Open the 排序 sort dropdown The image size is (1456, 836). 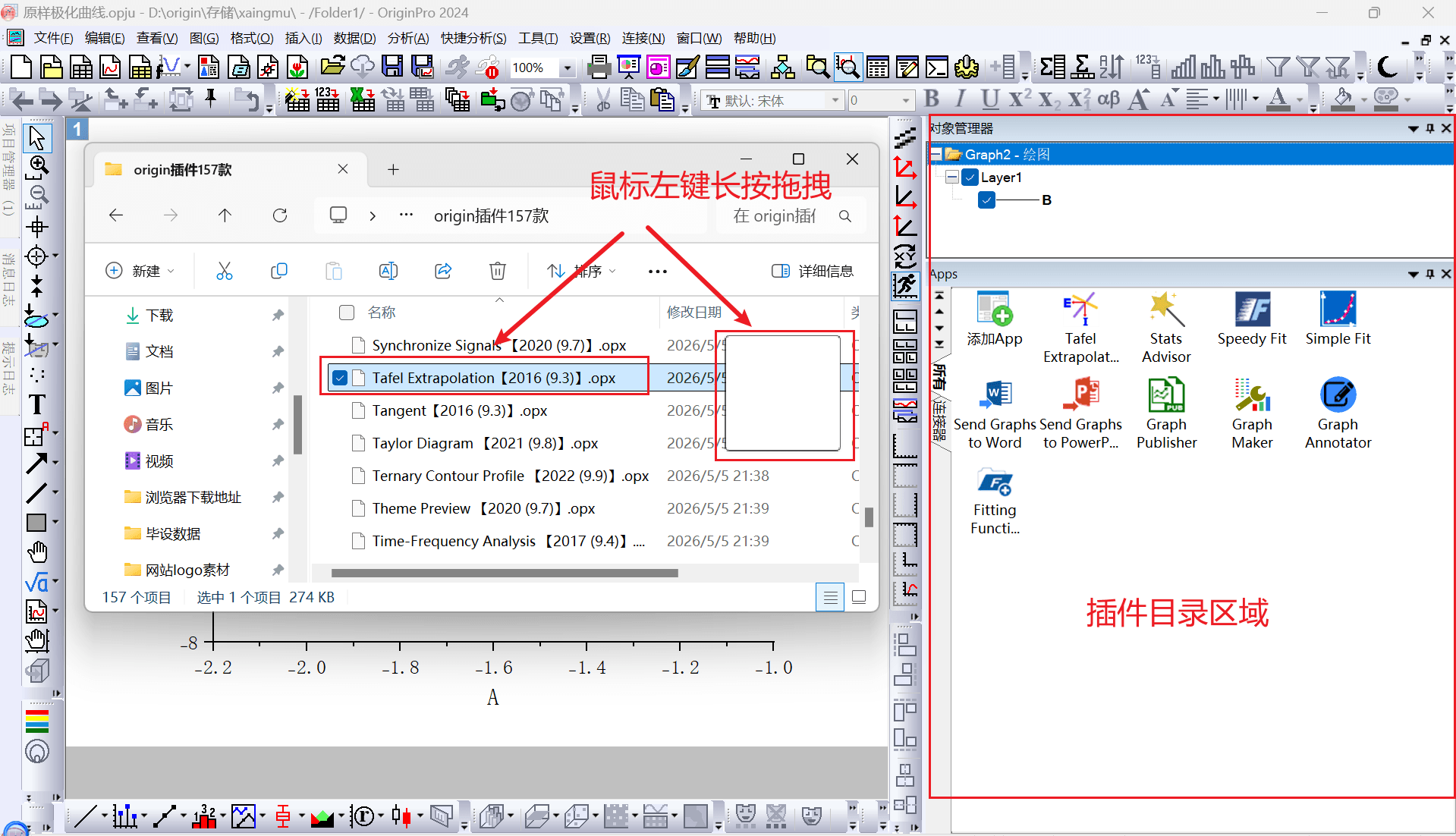(x=582, y=271)
